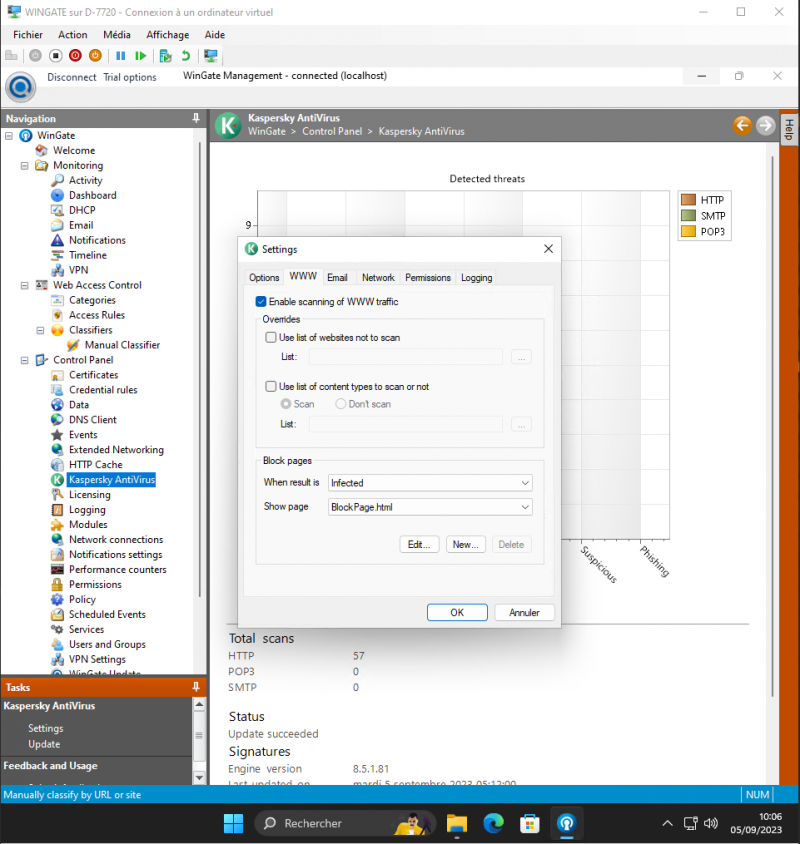This screenshot has width=800, height=844.
Task: Open Performance counters in navigation
Action: (x=117, y=570)
